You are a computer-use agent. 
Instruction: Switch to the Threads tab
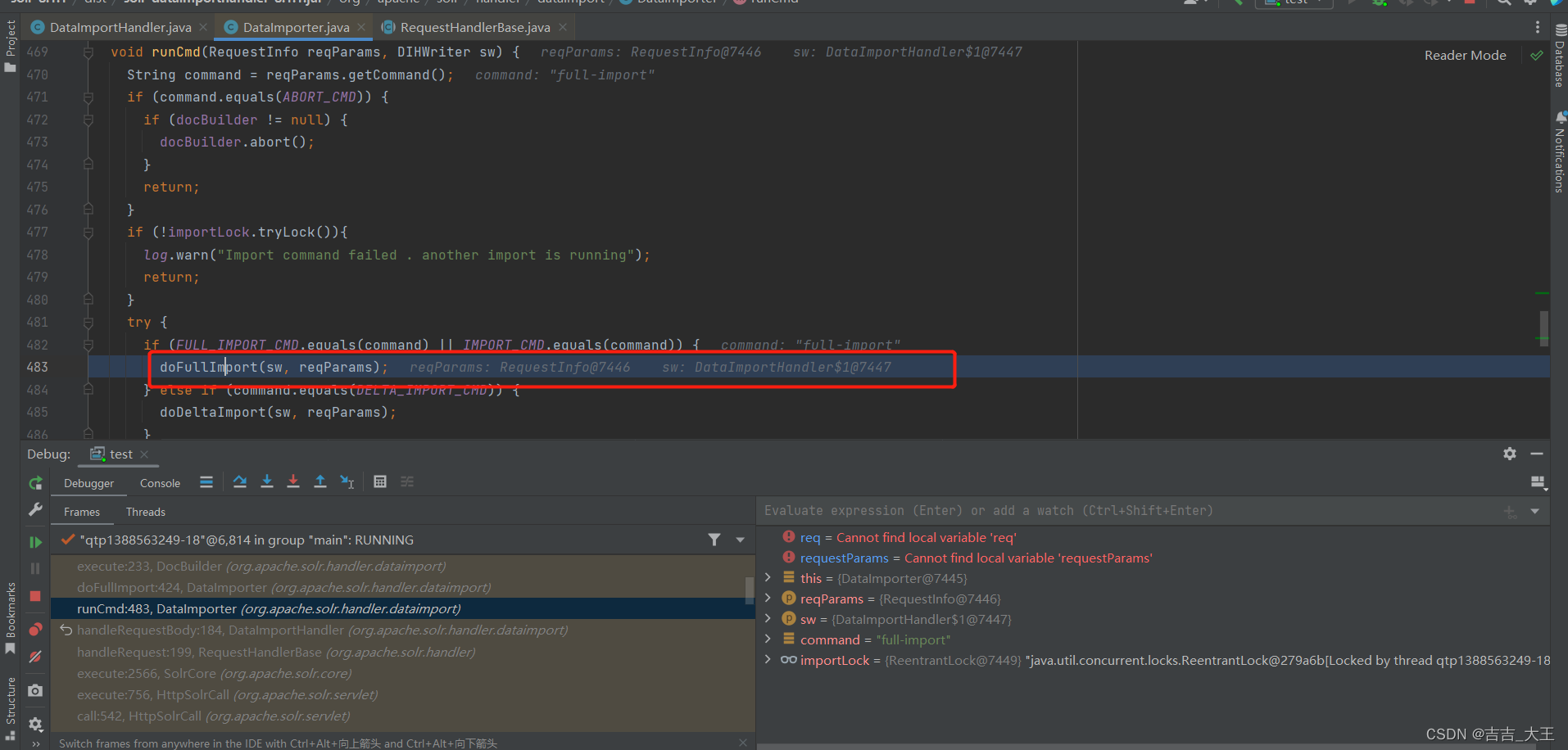146,512
